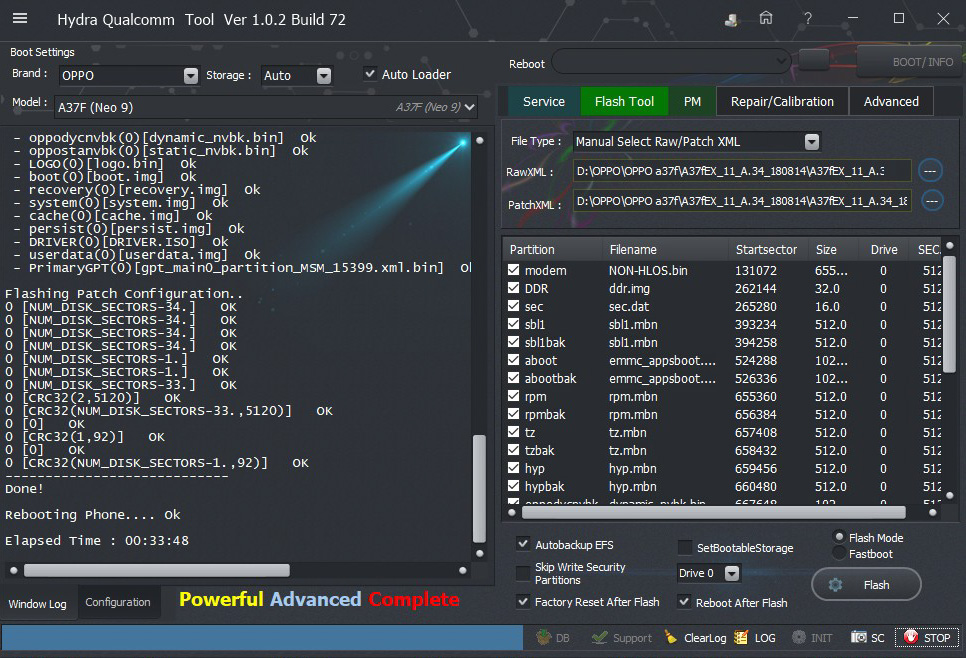This screenshot has width=966, height=658.
Task: Open the Advanced tab
Action: (x=891, y=102)
